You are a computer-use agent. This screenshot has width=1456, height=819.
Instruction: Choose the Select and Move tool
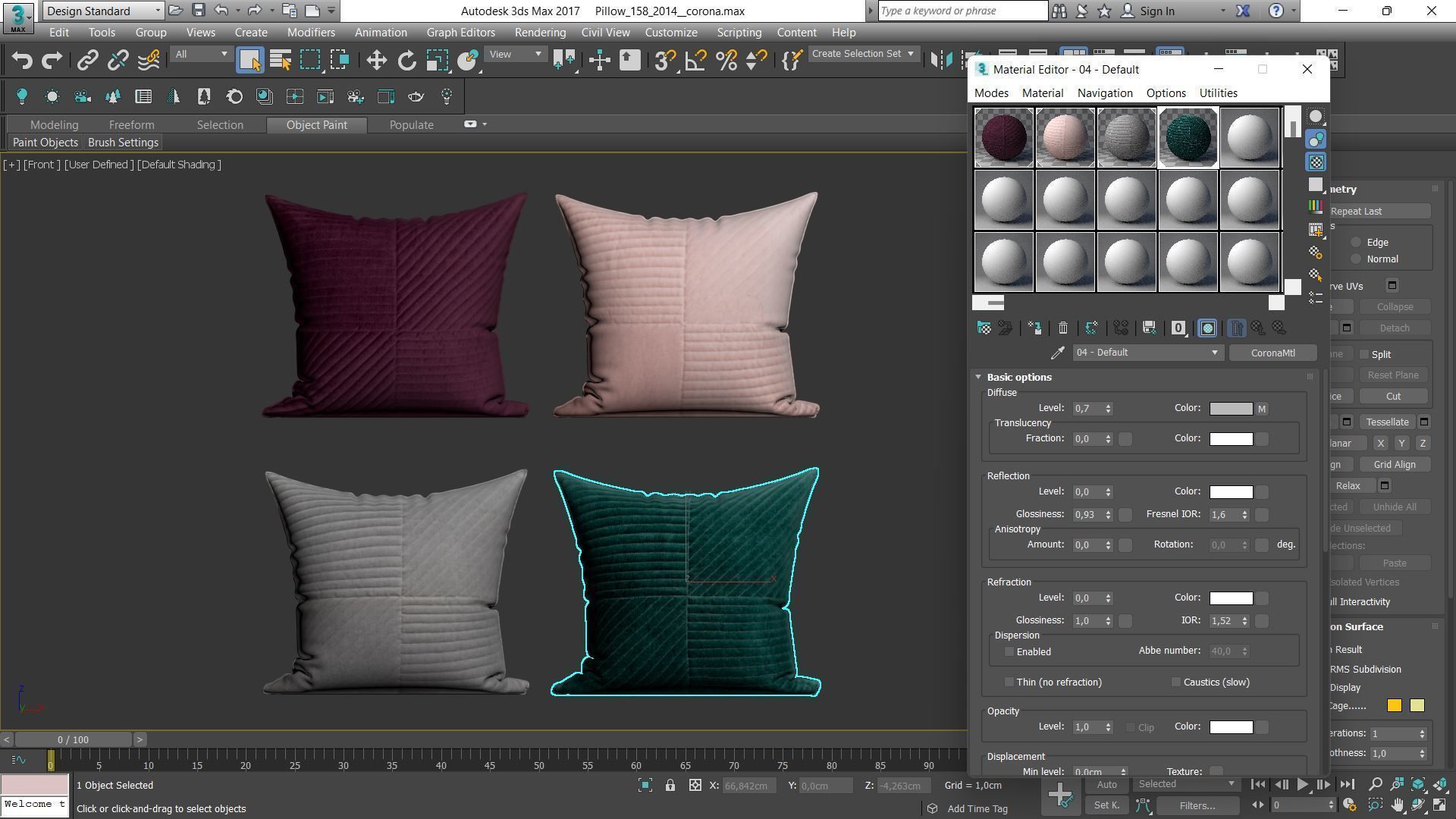(x=376, y=60)
